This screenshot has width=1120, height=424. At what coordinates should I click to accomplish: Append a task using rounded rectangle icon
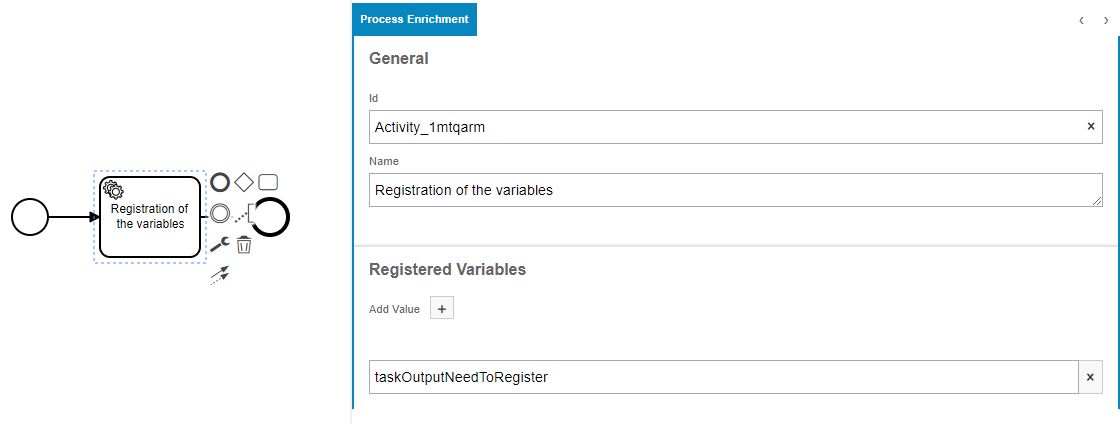(268, 183)
